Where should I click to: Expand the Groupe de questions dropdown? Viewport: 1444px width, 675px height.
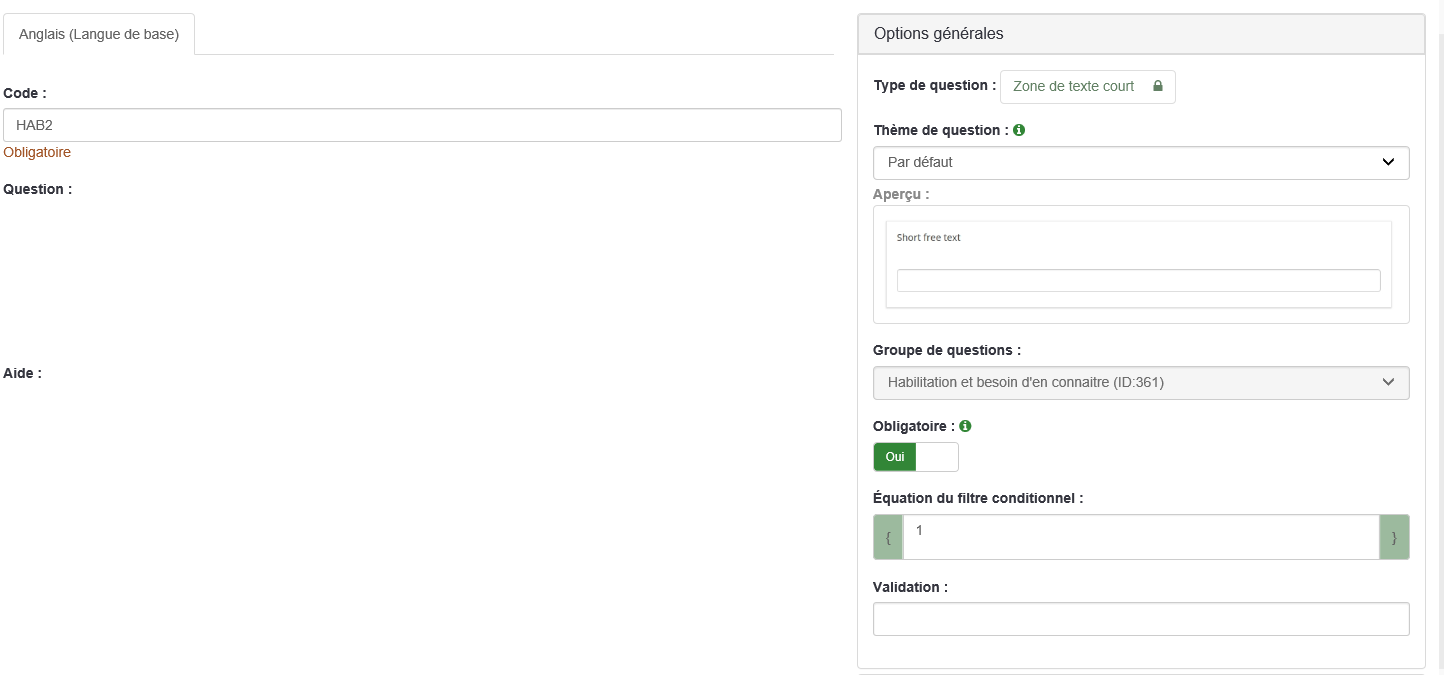pos(1140,383)
